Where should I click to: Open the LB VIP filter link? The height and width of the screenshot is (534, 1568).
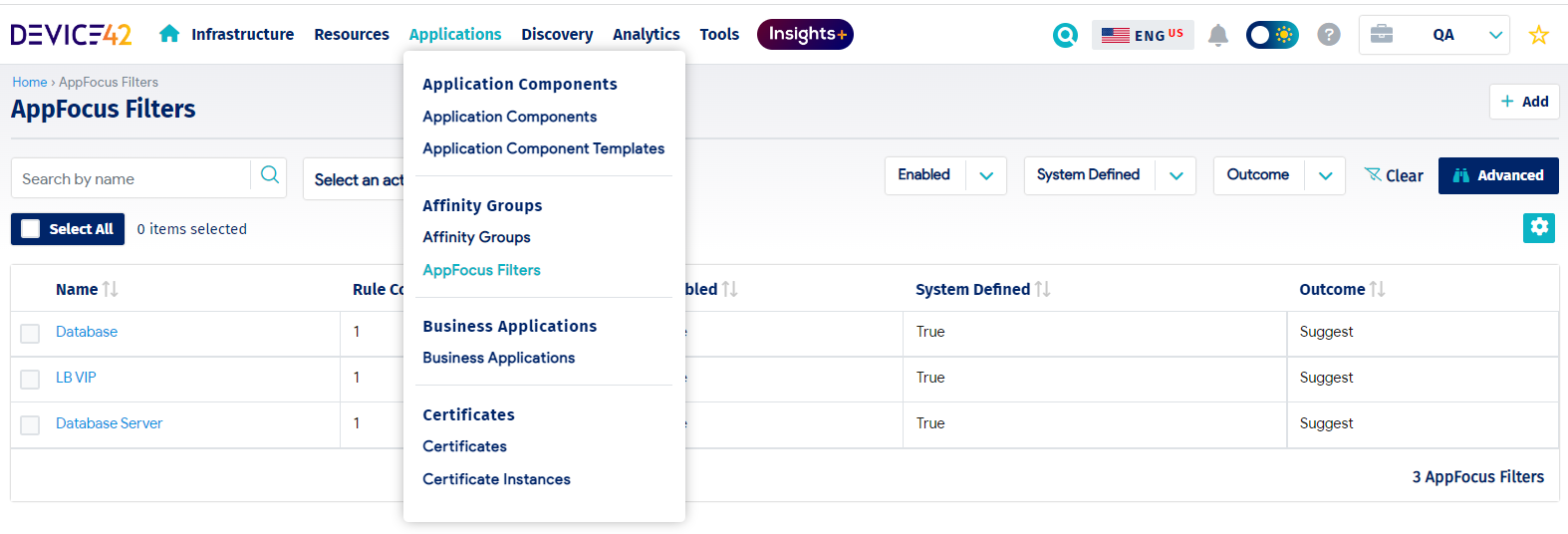(76, 378)
